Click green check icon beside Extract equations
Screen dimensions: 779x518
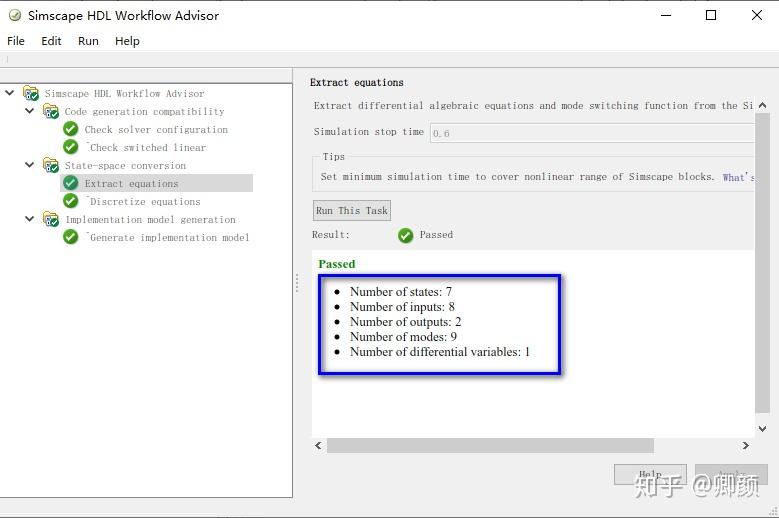pos(71,183)
